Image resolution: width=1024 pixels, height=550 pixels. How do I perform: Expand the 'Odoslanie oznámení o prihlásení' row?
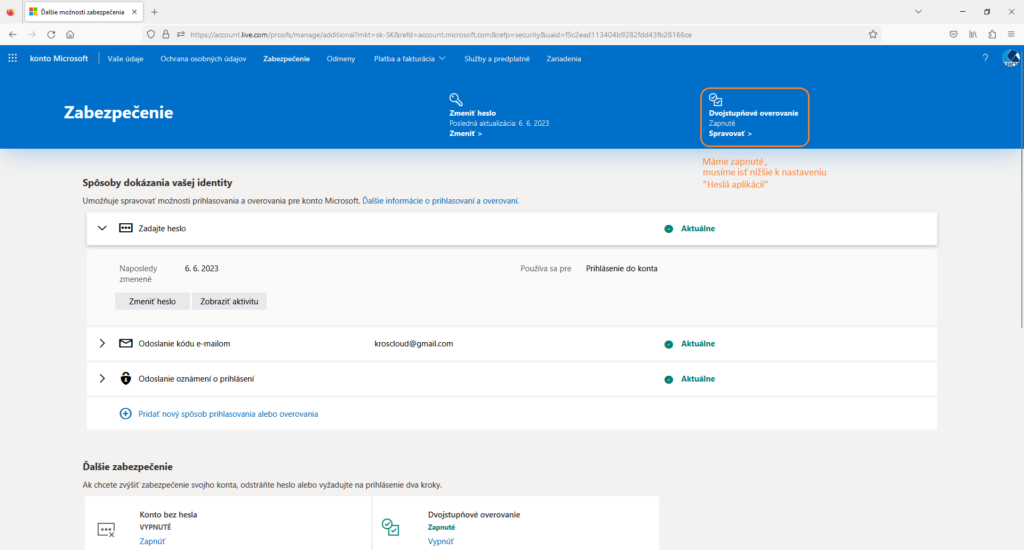click(x=102, y=379)
